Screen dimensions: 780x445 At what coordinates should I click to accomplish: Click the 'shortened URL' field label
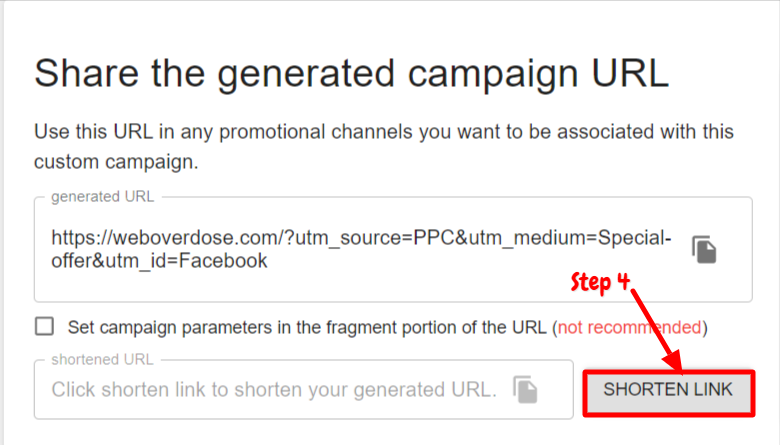click(102, 359)
